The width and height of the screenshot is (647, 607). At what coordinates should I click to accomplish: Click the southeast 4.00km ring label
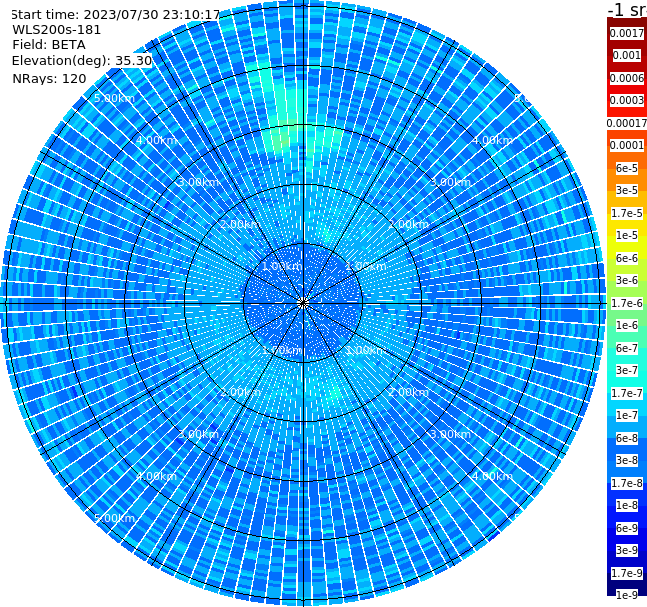(492, 476)
